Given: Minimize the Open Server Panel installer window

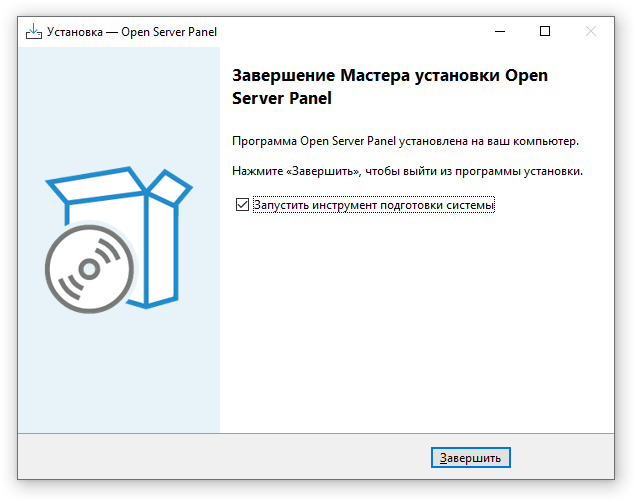Looking at the screenshot, I should 500,32.
